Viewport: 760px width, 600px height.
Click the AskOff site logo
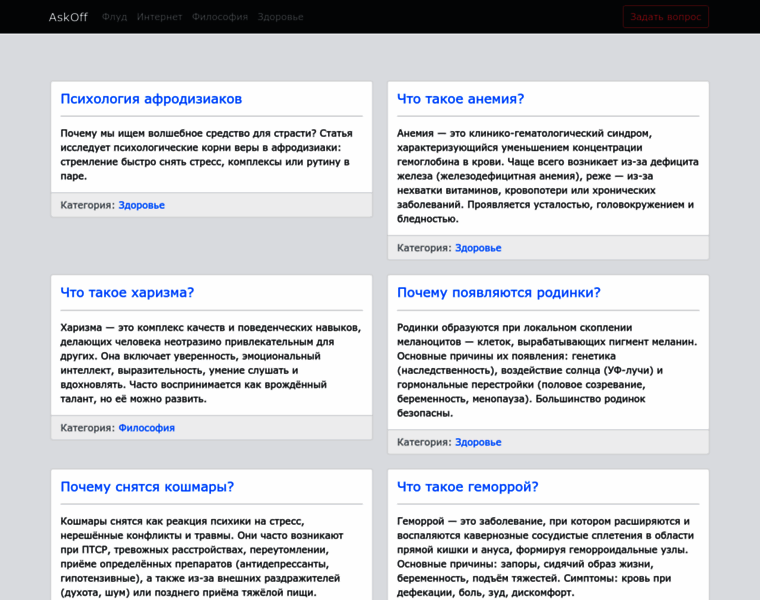pos(68,17)
